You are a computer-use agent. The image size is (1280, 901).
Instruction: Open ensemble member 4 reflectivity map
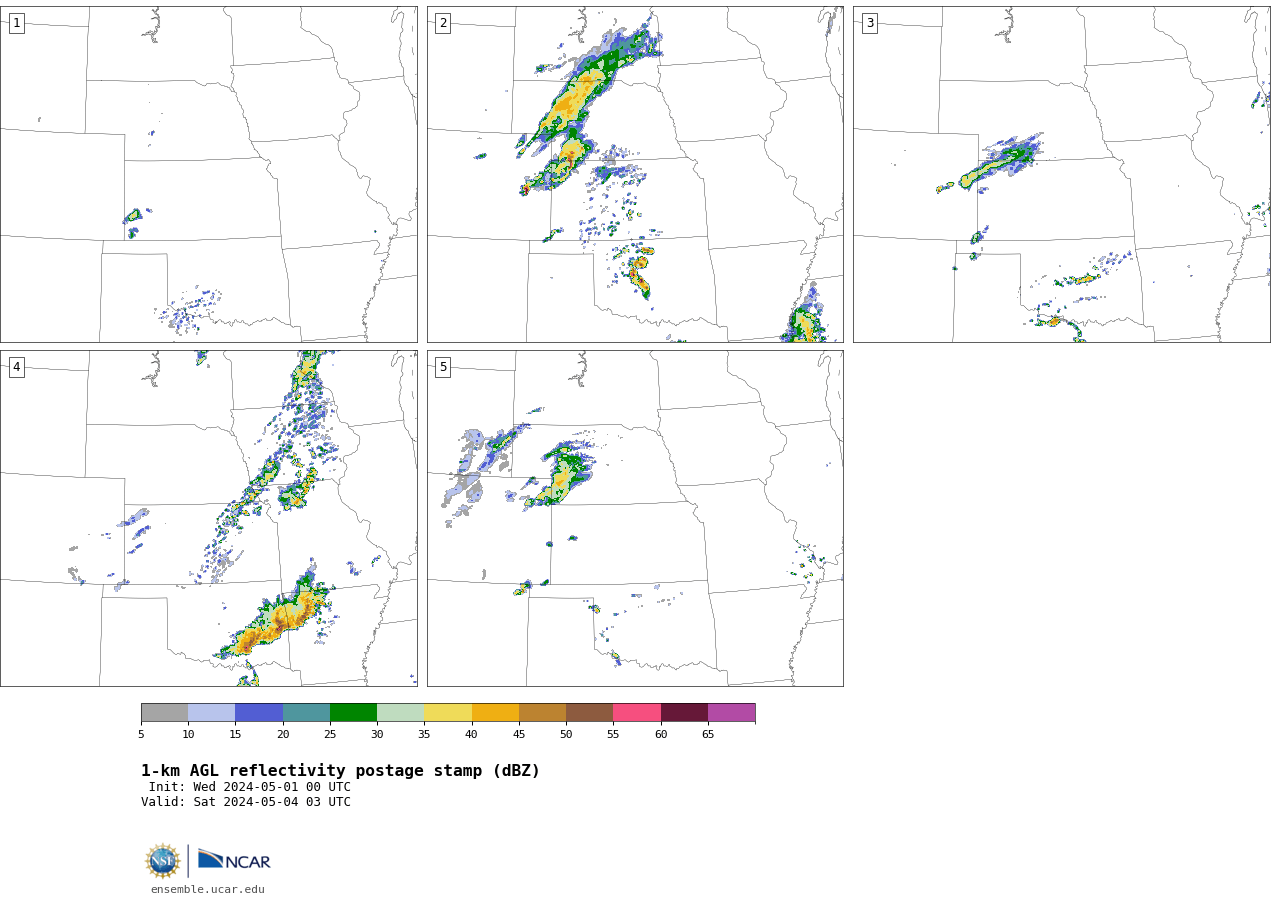pyautogui.click(x=208, y=518)
